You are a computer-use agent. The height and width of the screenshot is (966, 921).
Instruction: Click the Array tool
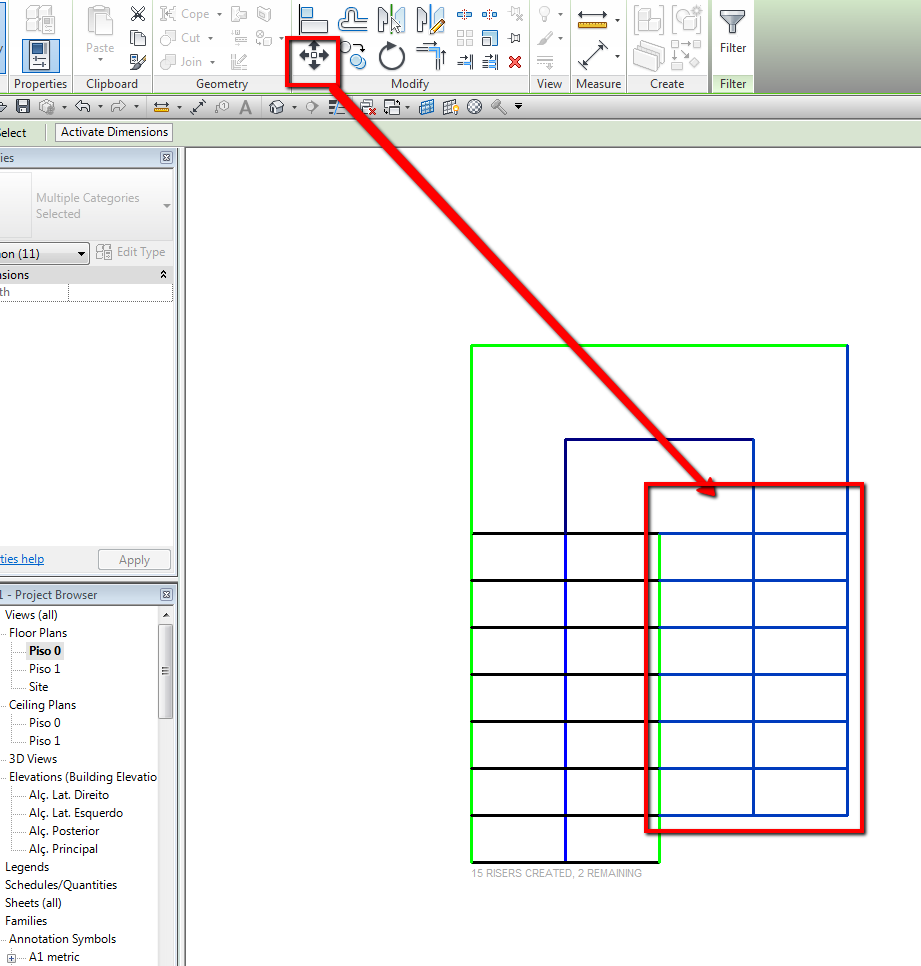click(465, 39)
